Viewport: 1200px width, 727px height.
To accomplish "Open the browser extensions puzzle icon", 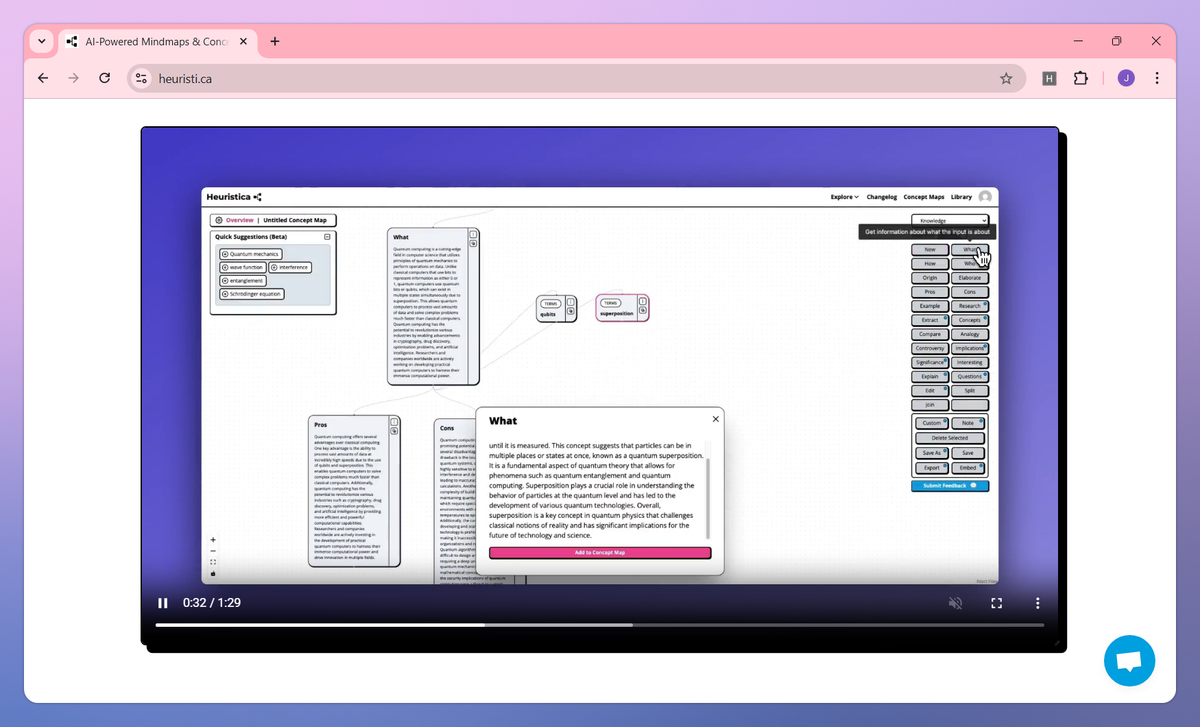I will tap(1081, 78).
